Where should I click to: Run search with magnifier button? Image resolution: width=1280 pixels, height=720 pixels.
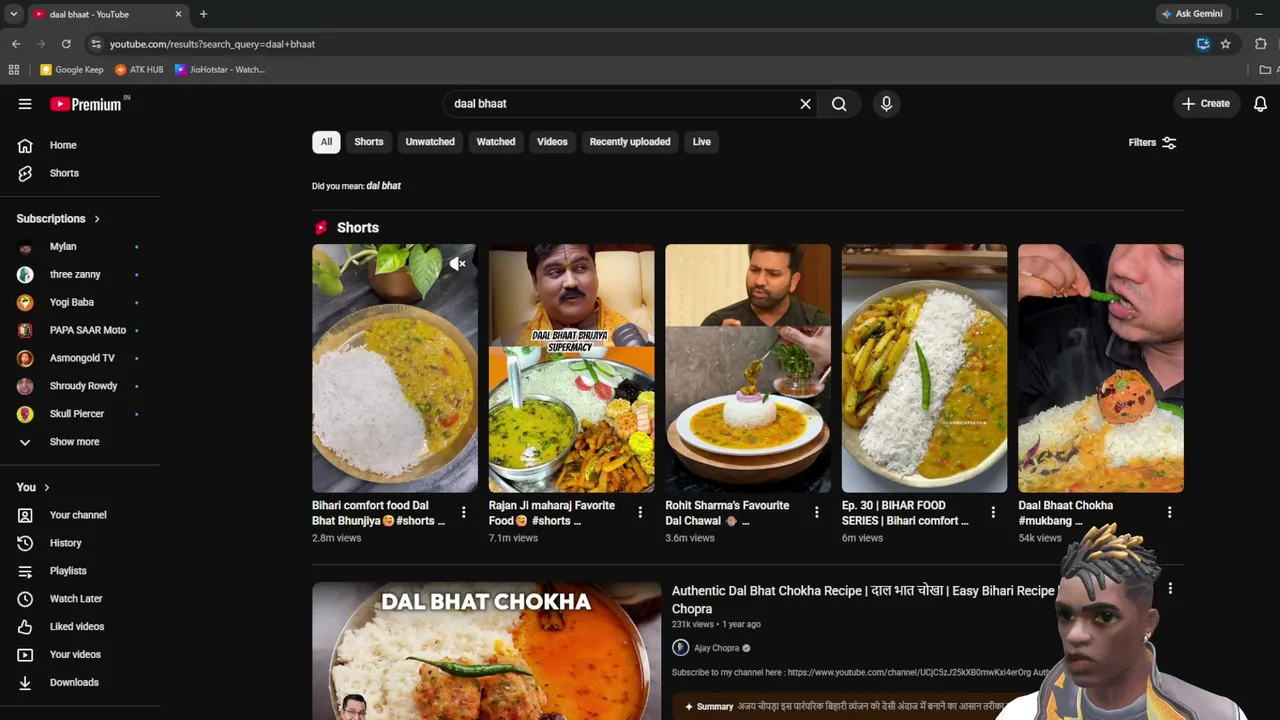(x=839, y=104)
